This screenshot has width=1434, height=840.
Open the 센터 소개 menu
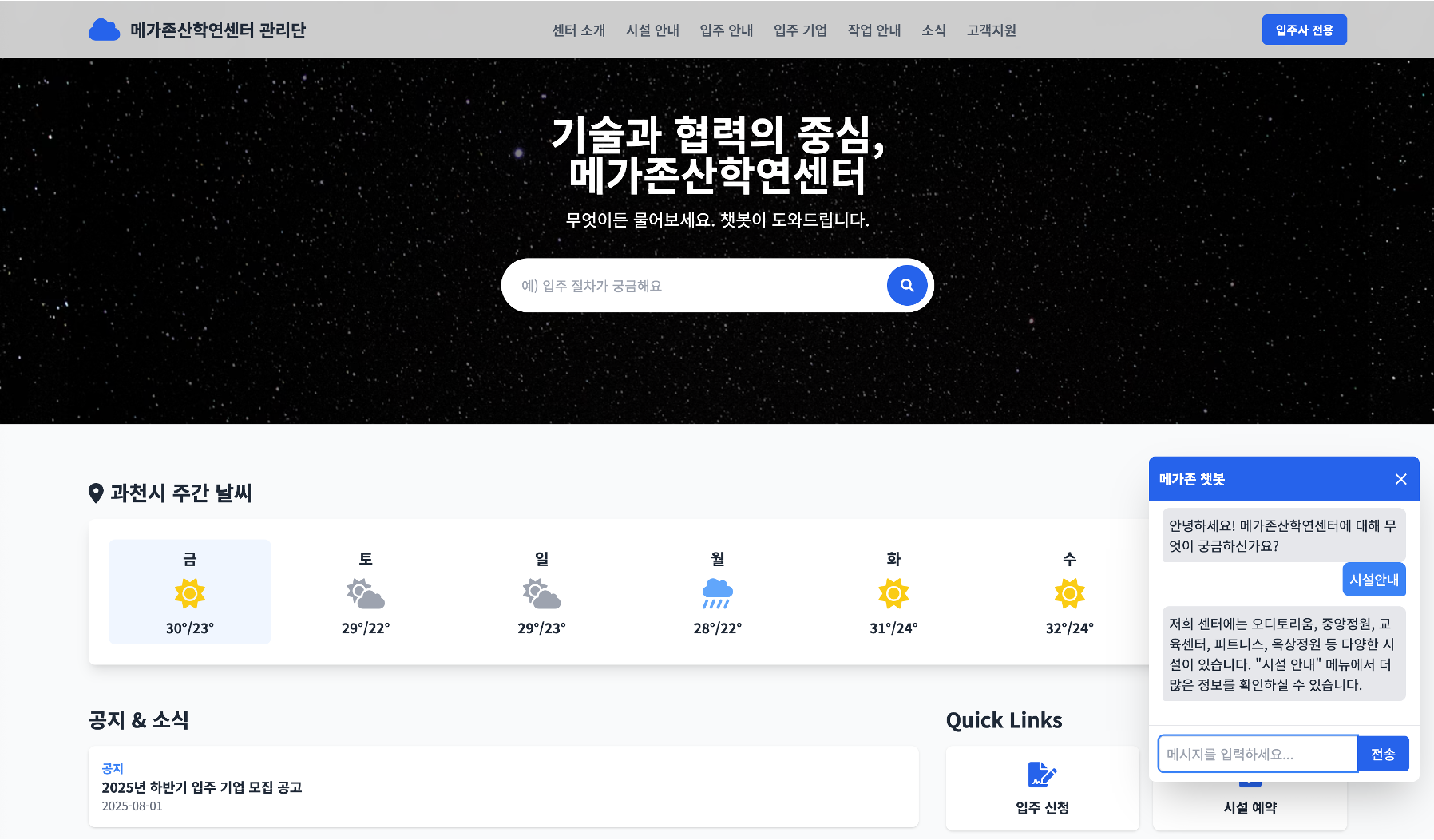click(579, 30)
